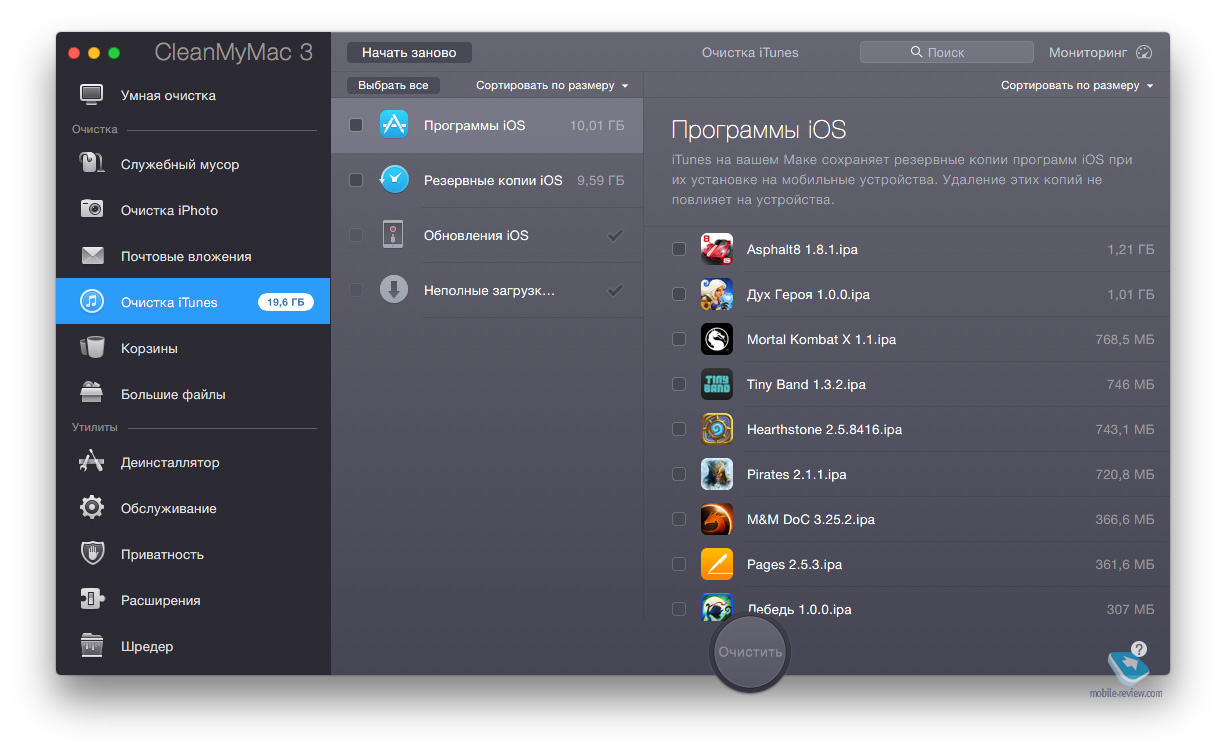1226x755 pixels.
Task: Open file list Сортировать по размеру dropdown
Action: [1077, 86]
